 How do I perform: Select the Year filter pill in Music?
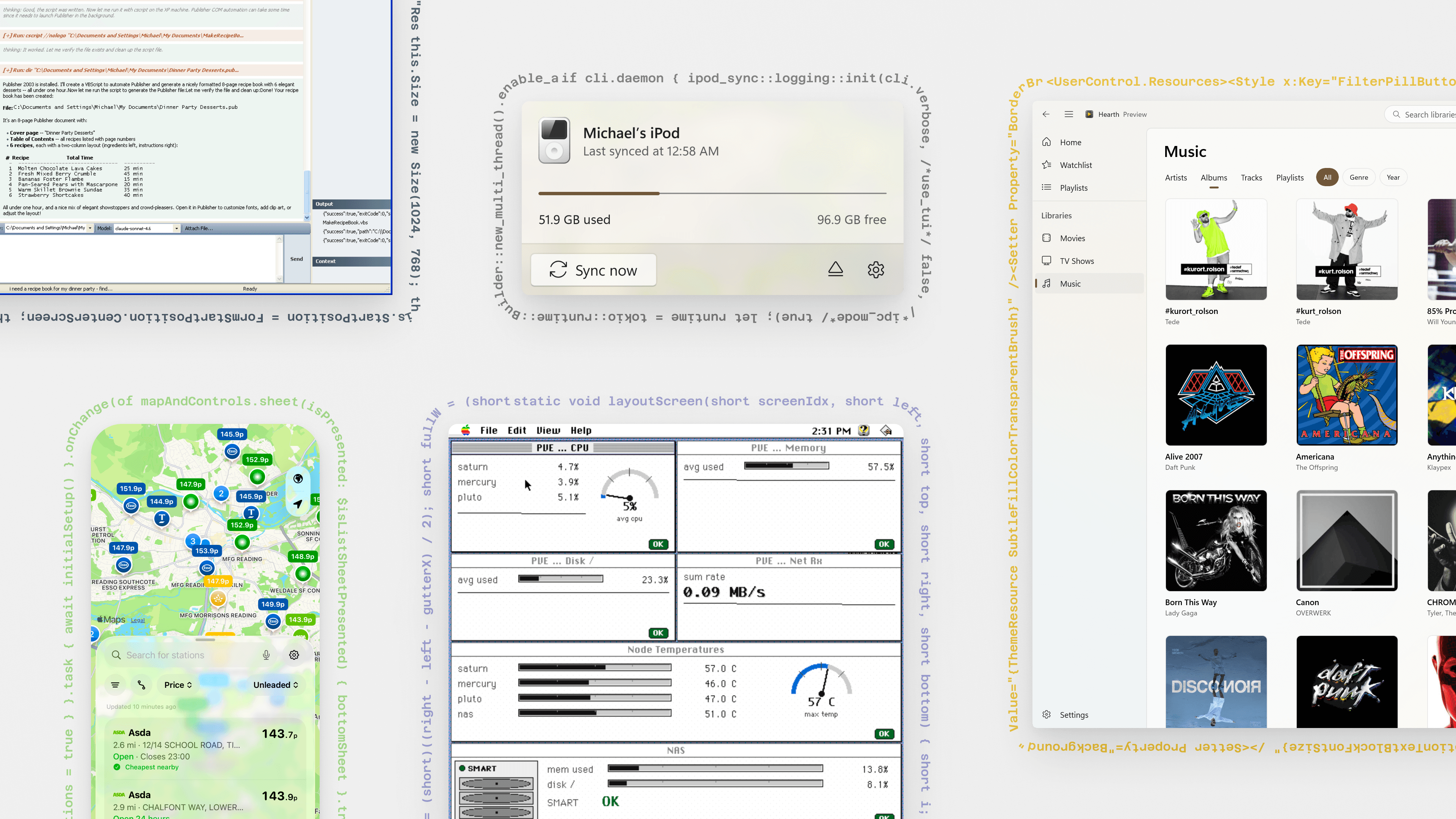point(1393,177)
